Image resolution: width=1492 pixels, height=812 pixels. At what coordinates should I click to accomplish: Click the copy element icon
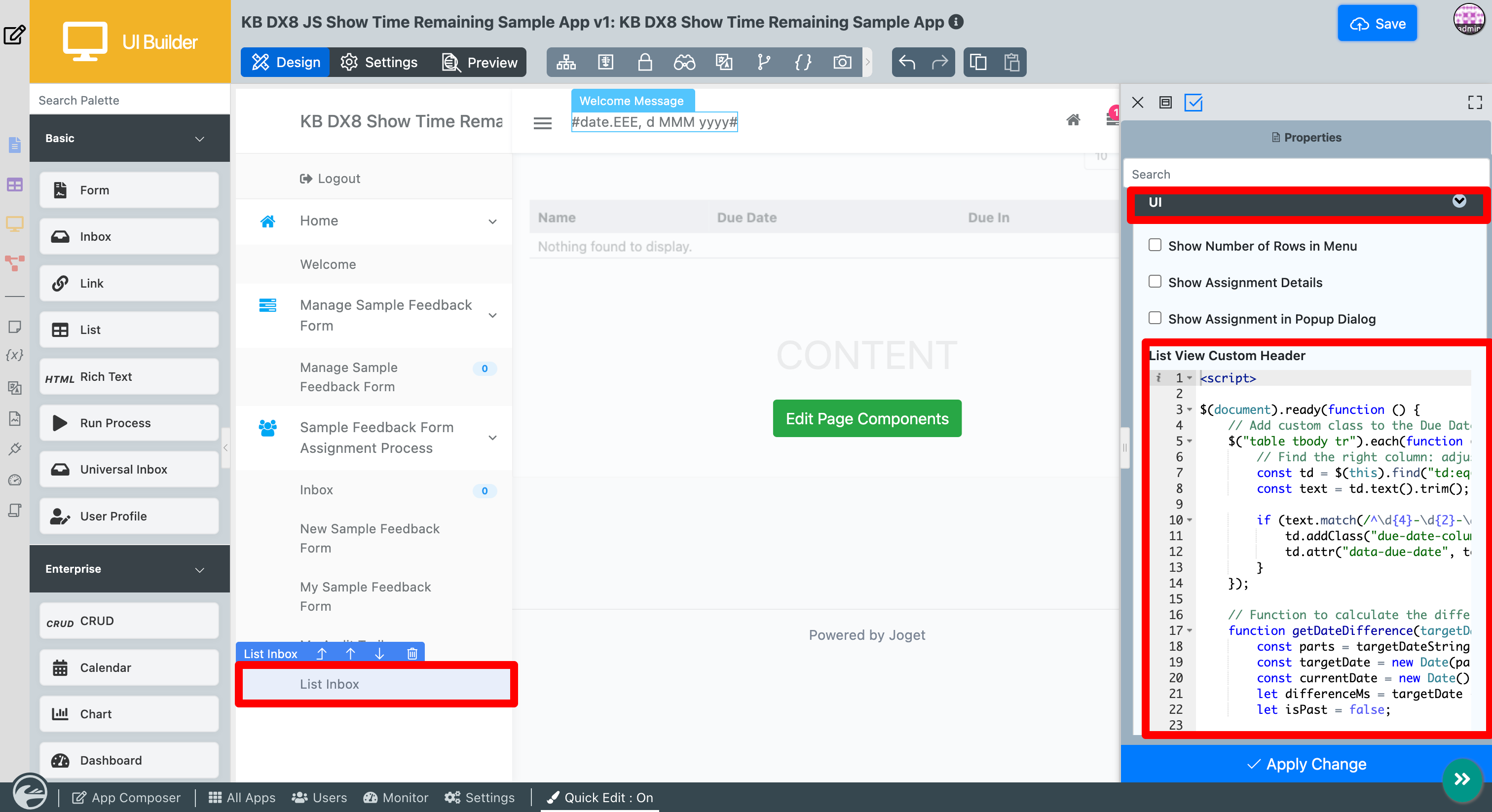pos(978,62)
